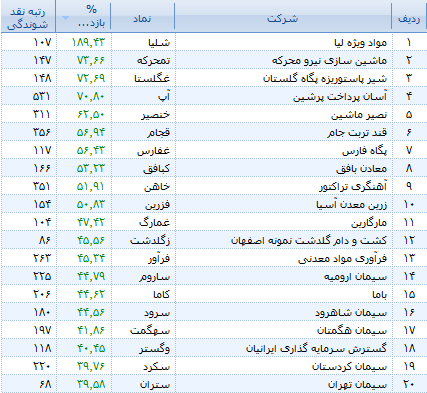Click the symbol فزرین
The width and height of the screenshot is (427, 393).
(x=157, y=205)
